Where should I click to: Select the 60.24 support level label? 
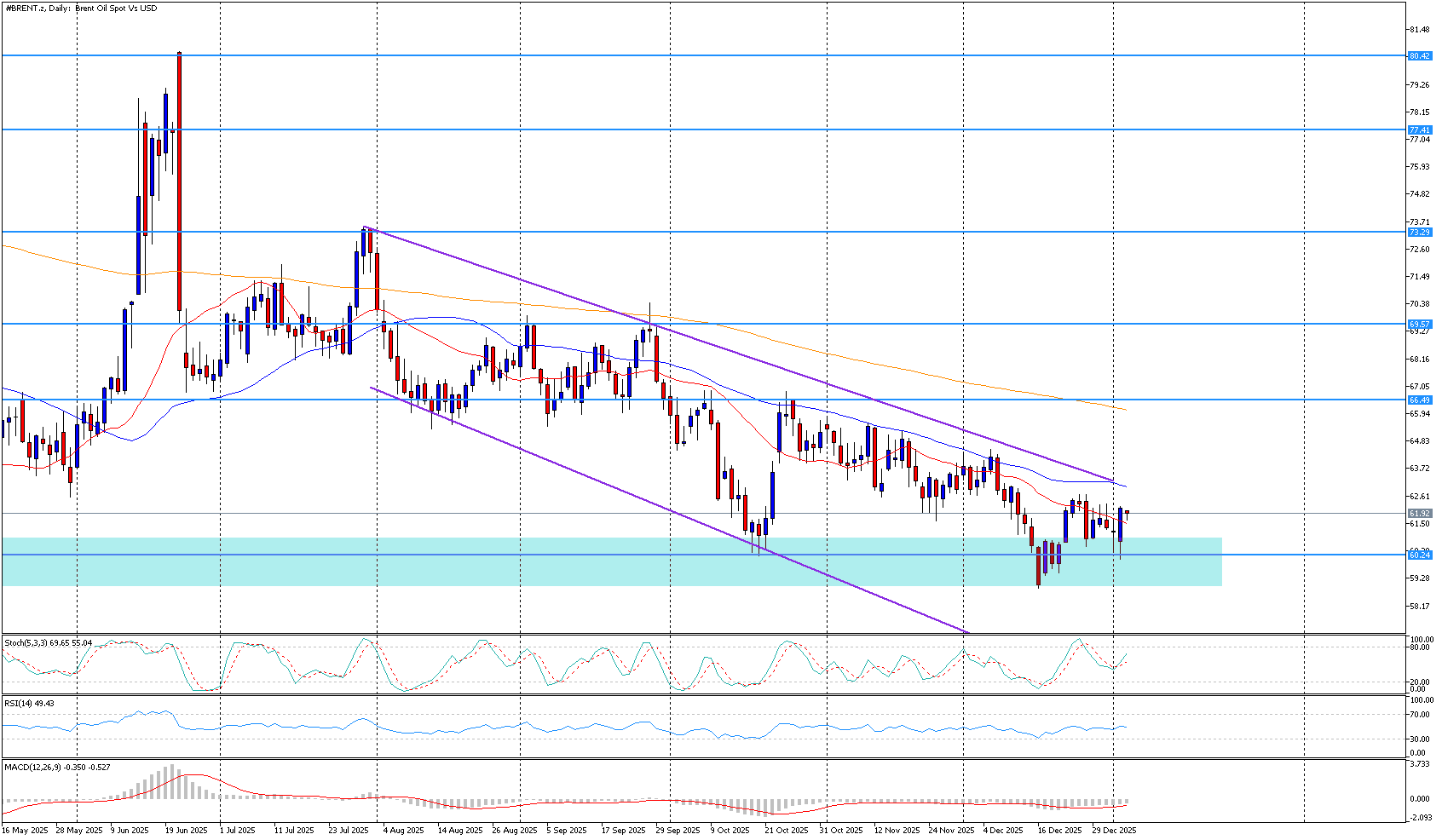[1419, 555]
